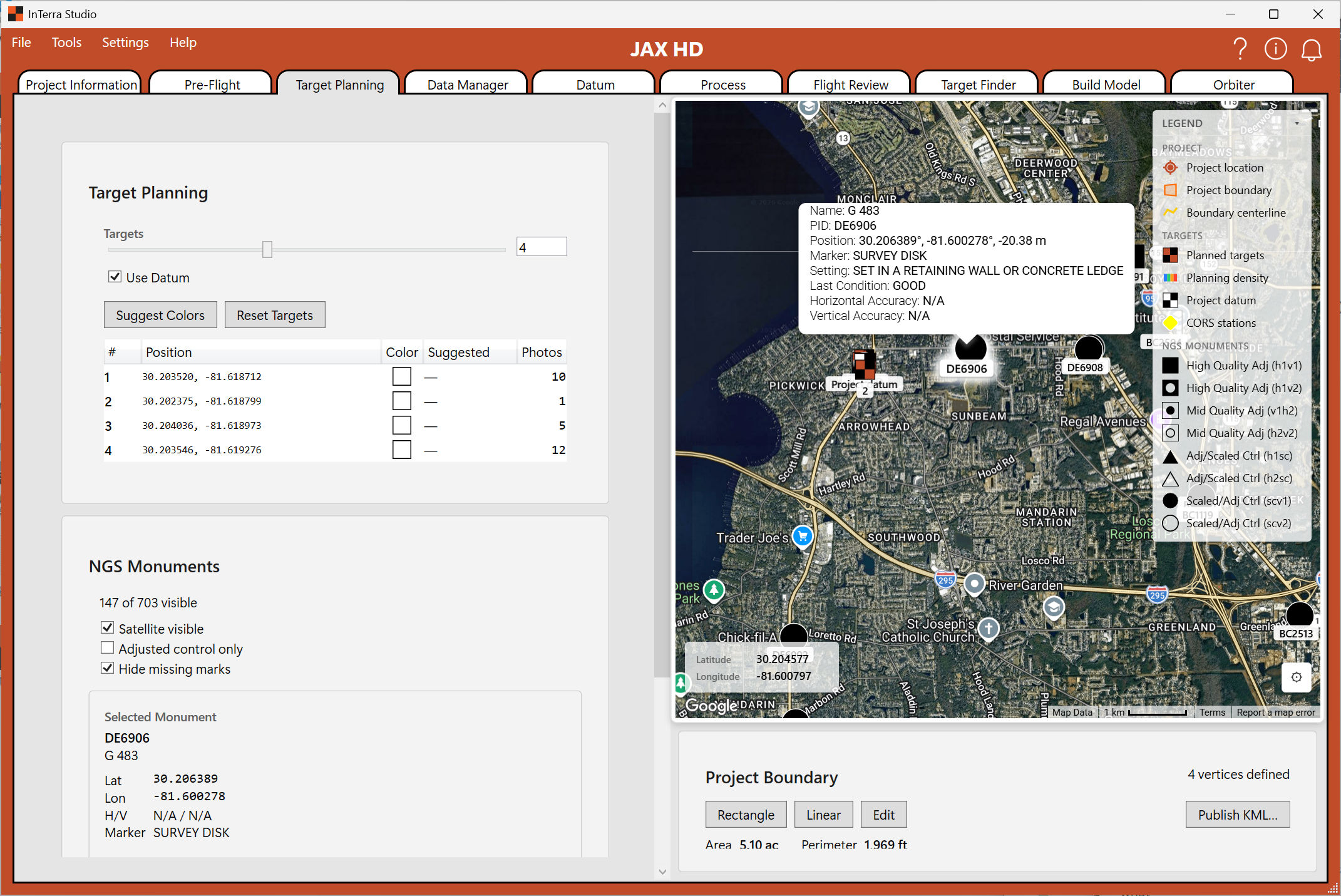Select the BC2513 monument marker
Screen dimensions: 1341x896
tap(1300, 614)
